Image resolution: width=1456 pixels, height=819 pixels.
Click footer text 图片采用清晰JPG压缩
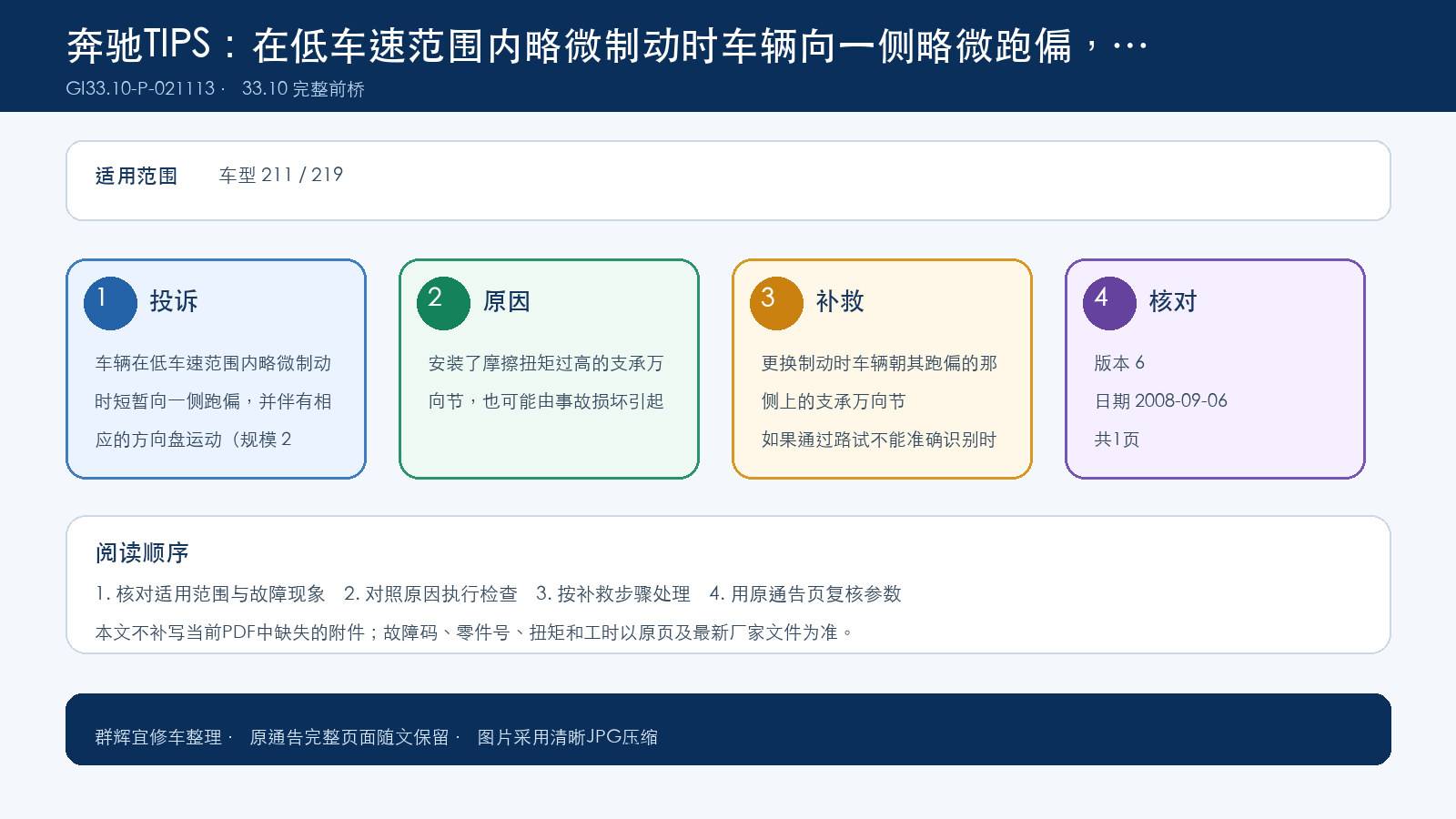[x=568, y=737]
